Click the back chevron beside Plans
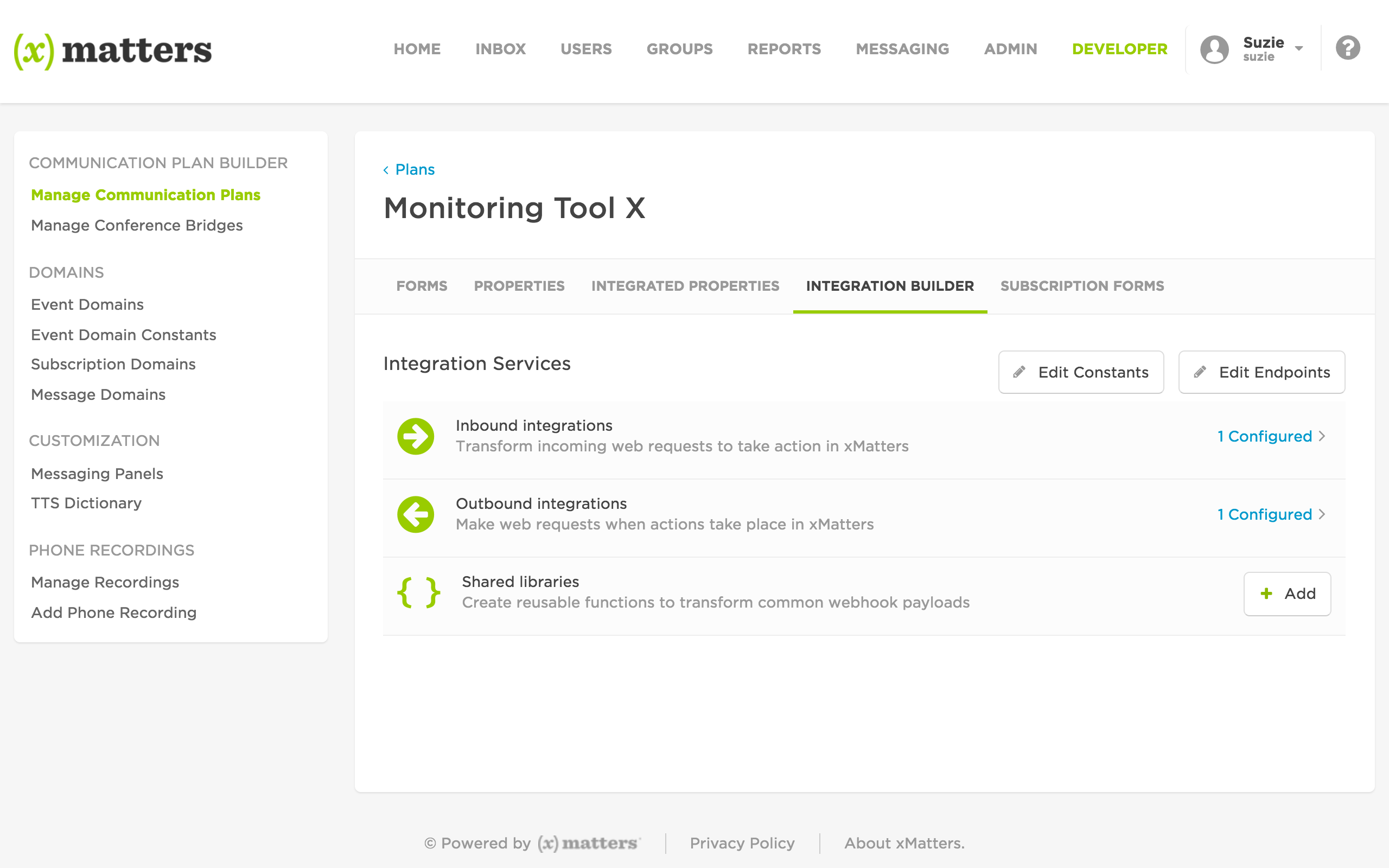The image size is (1389, 868). [x=386, y=170]
